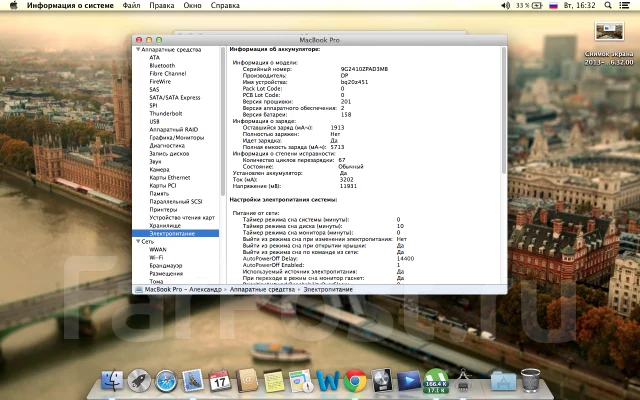Screen dimensions: 640x400
Task: Select 'Аппаратный RAID' in sidebar
Action: point(173,129)
